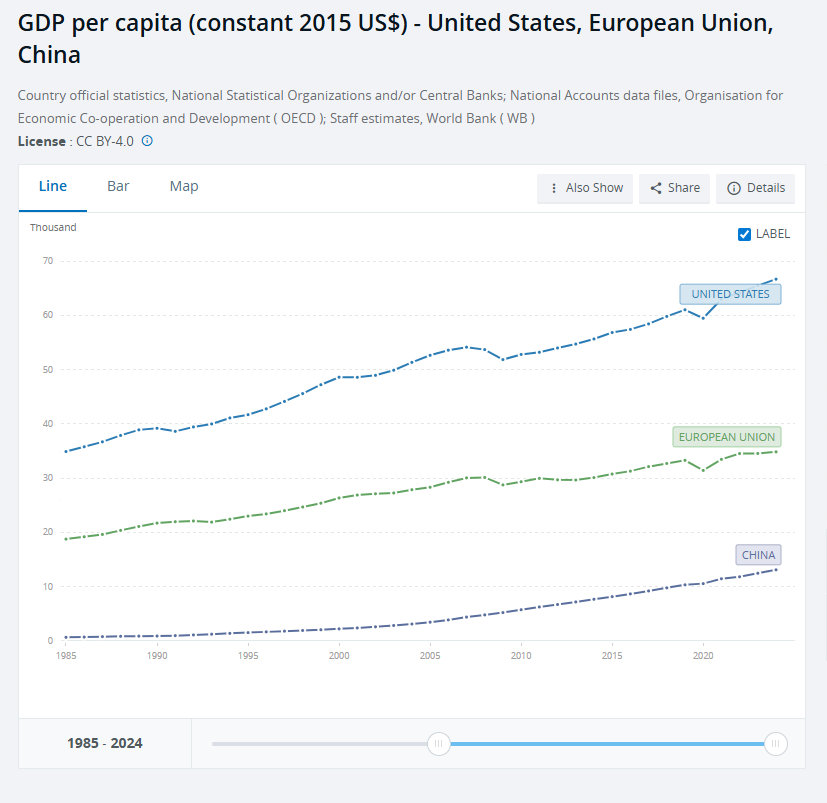Screen dimensions: 827x803
Task: Click the share icon in toolbar
Action: point(656,188)
